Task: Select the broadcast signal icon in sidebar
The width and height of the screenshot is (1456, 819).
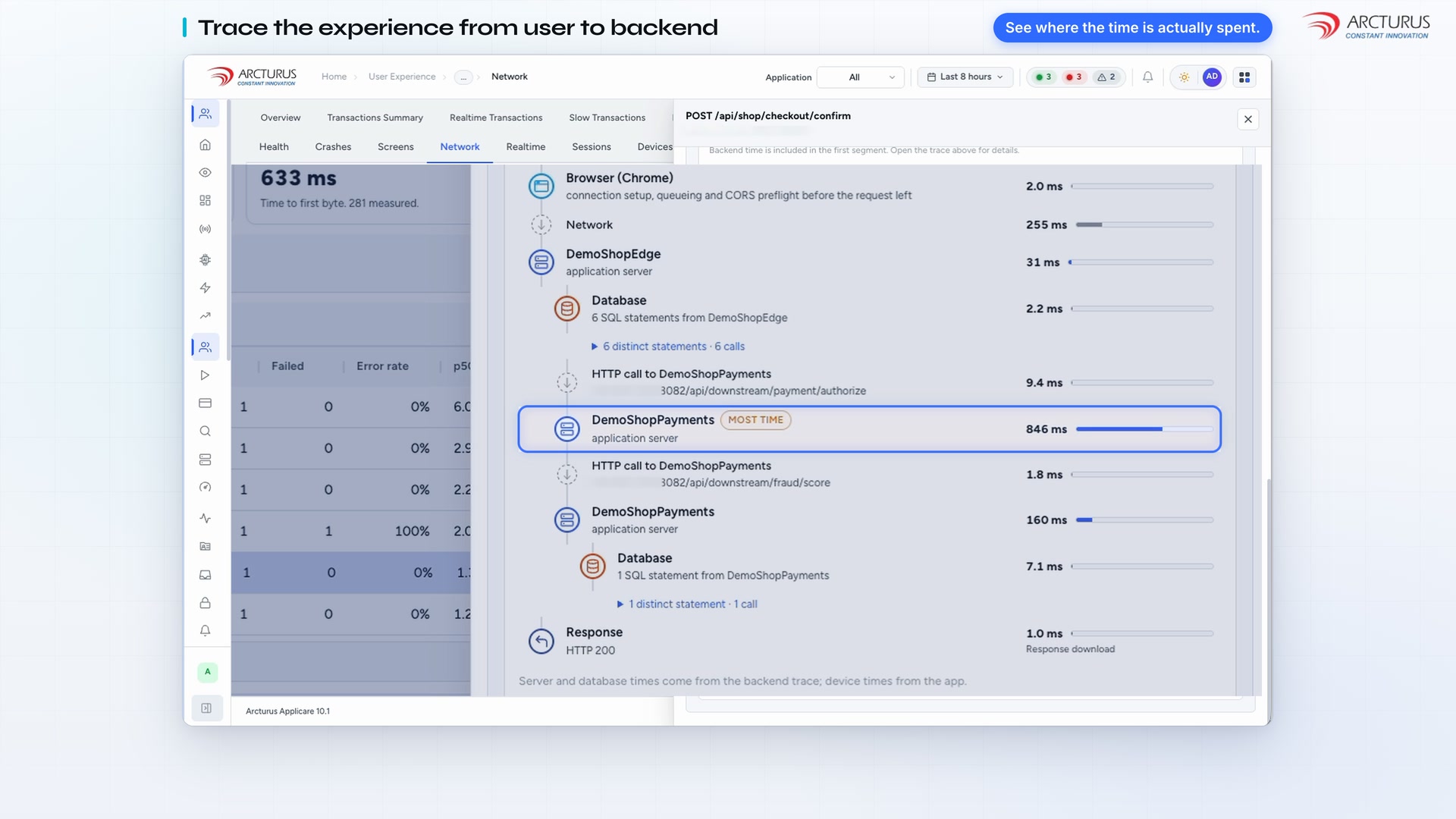Action: coord(205,229)
